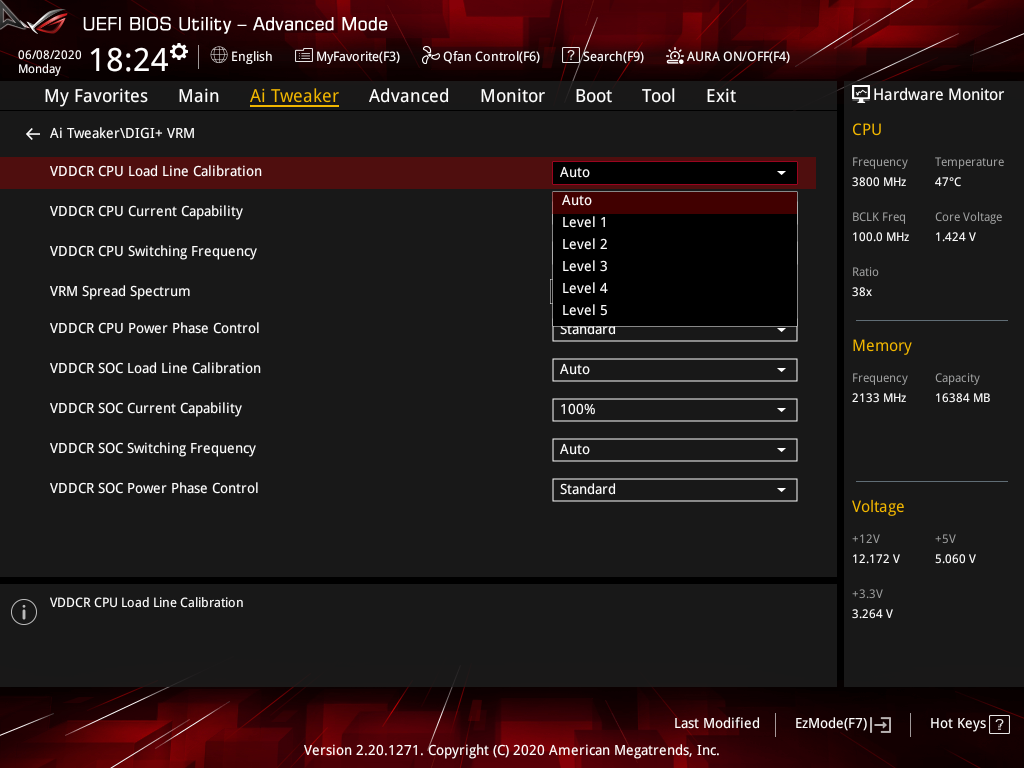Image resolution: width=1024 pixels, height=768 pixels.
Task: Click the info icon in help area
Action: (x=24, y=612)
